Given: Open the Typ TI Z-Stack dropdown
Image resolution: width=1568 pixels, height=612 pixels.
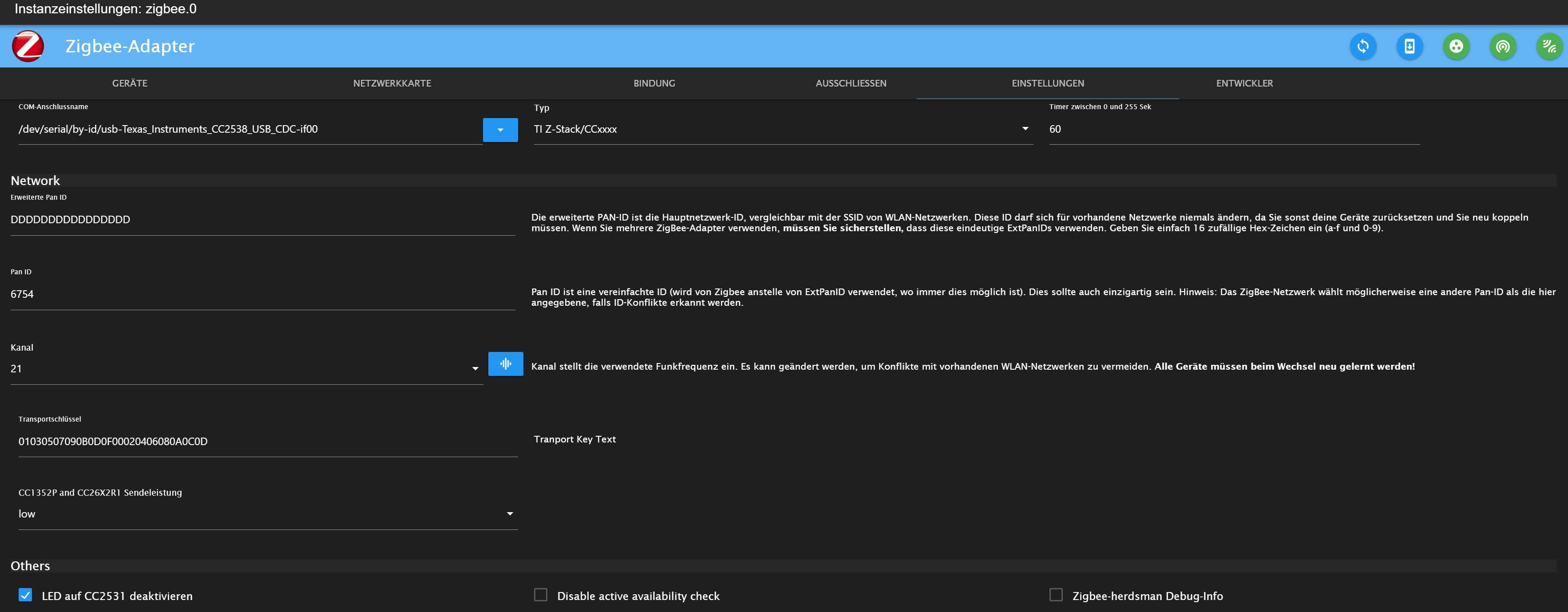Looking at the screenshot, I should coord(783,129).
